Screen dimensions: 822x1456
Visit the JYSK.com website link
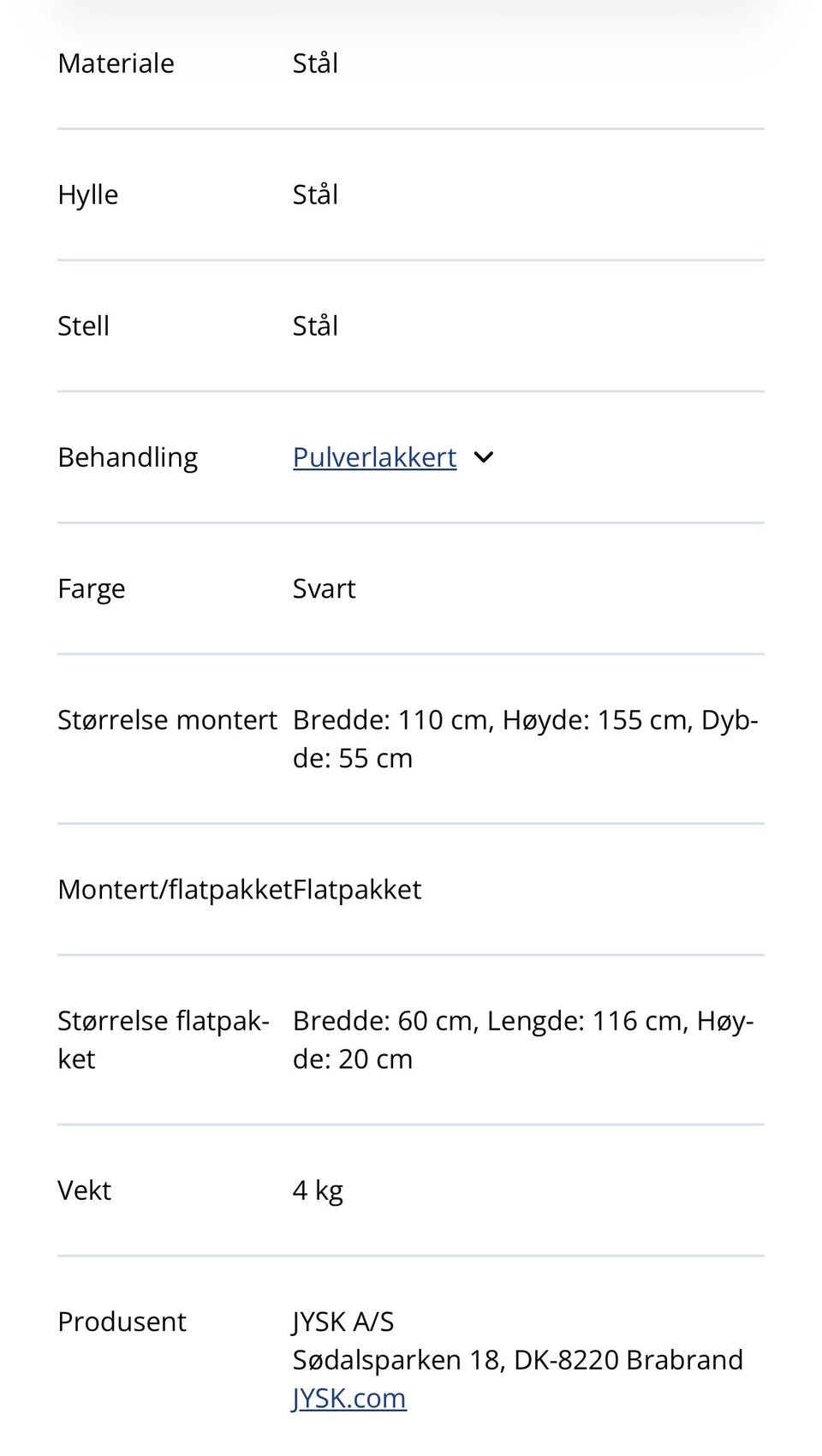(x=349, y=1398)
